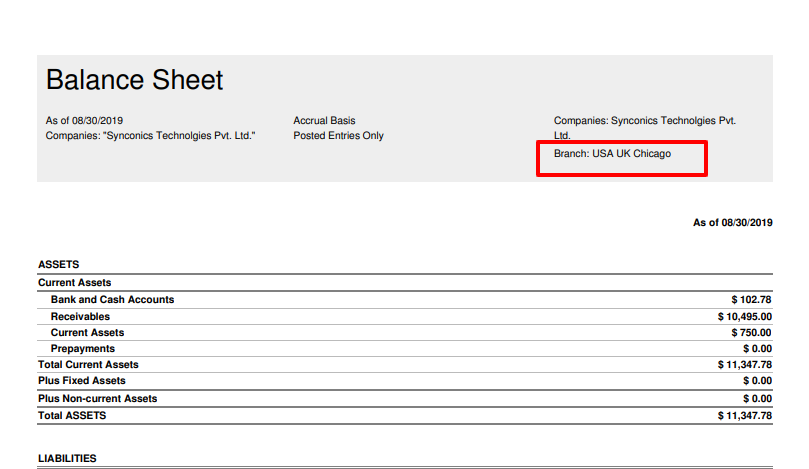This screenshot has width=809, height=469.
Task: Click the Total ASSETS amount $ 11,347.78
Action: point(744,415)
